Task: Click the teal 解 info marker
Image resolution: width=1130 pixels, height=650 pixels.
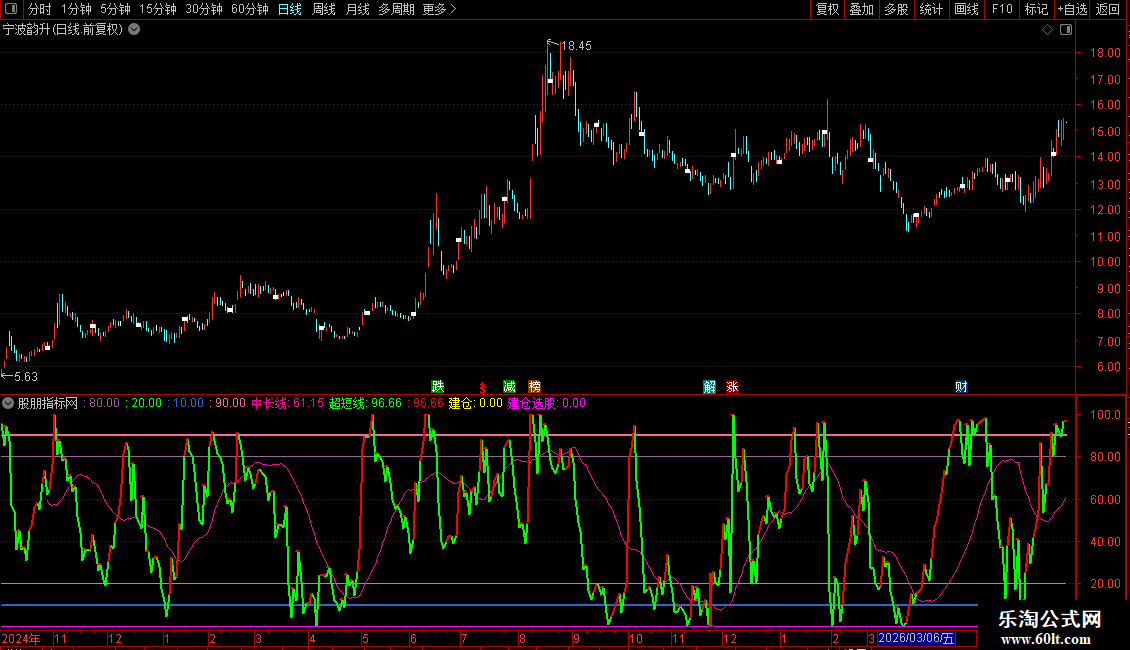Action: [709, 387]
